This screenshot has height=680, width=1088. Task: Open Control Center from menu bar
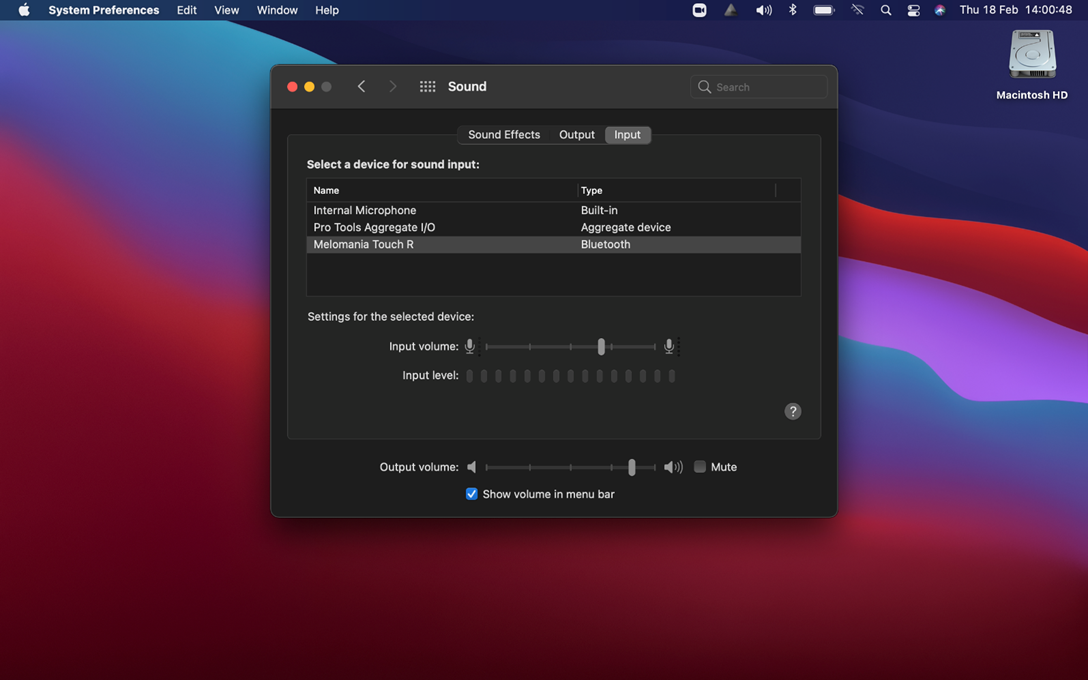[913, 10]
